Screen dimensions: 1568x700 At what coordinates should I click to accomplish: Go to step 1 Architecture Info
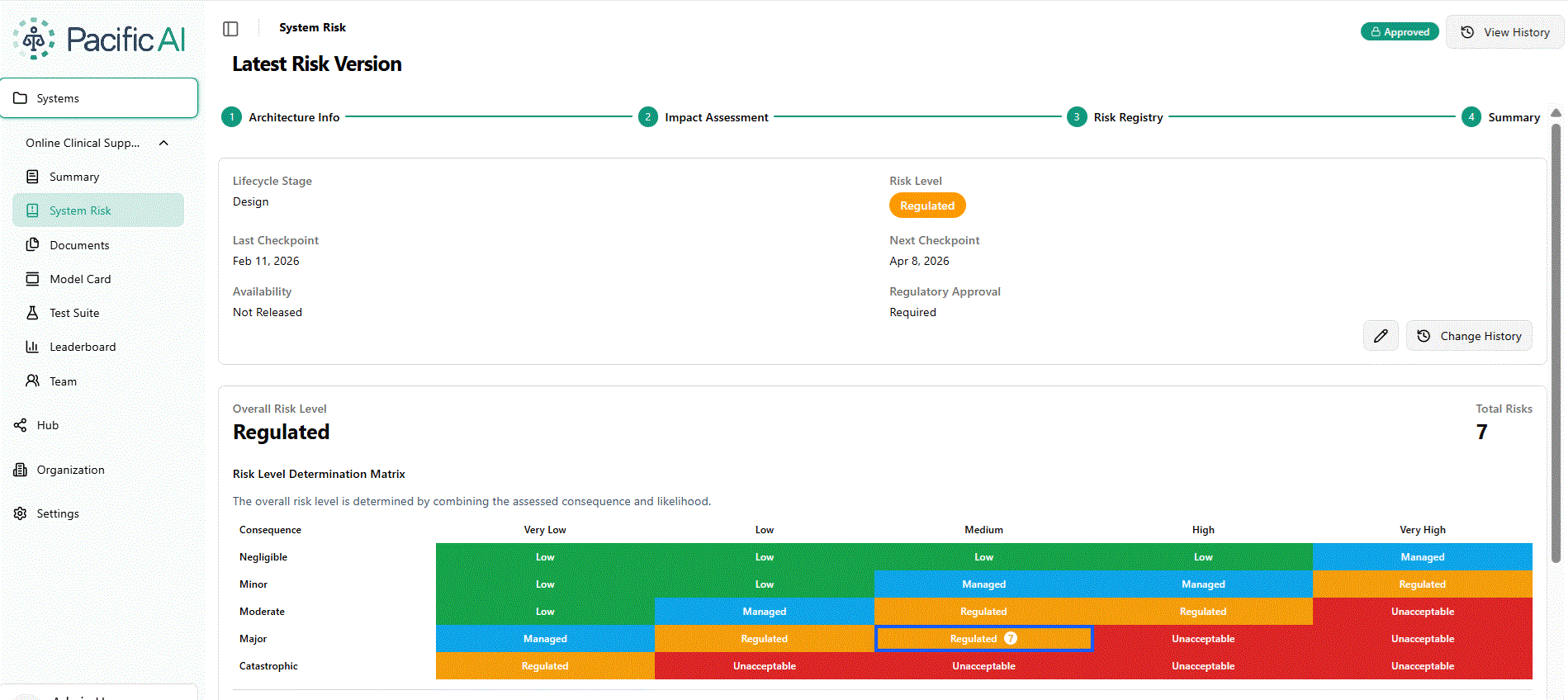click(281, 117)
